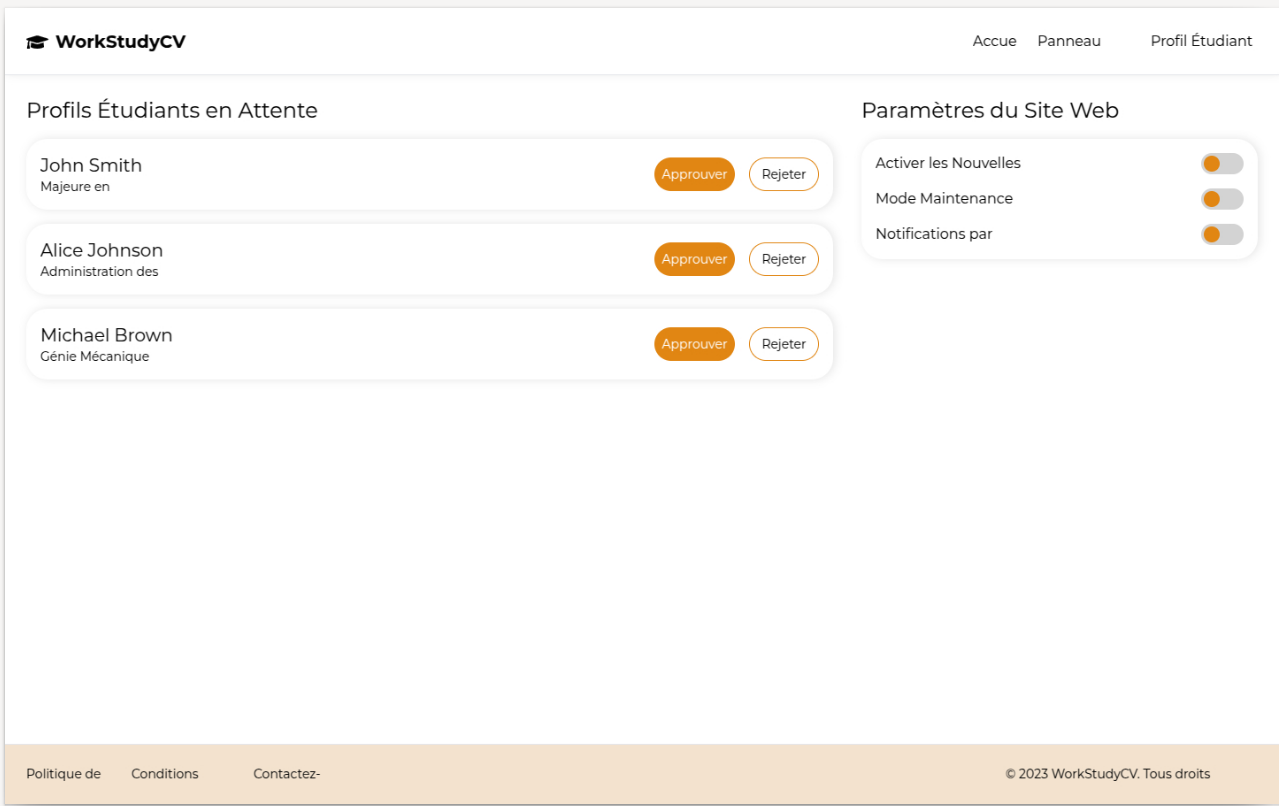Reject Michael Brown's pending profile
This screenshot has height=806, width=1279.
click(x=783, y=344)
